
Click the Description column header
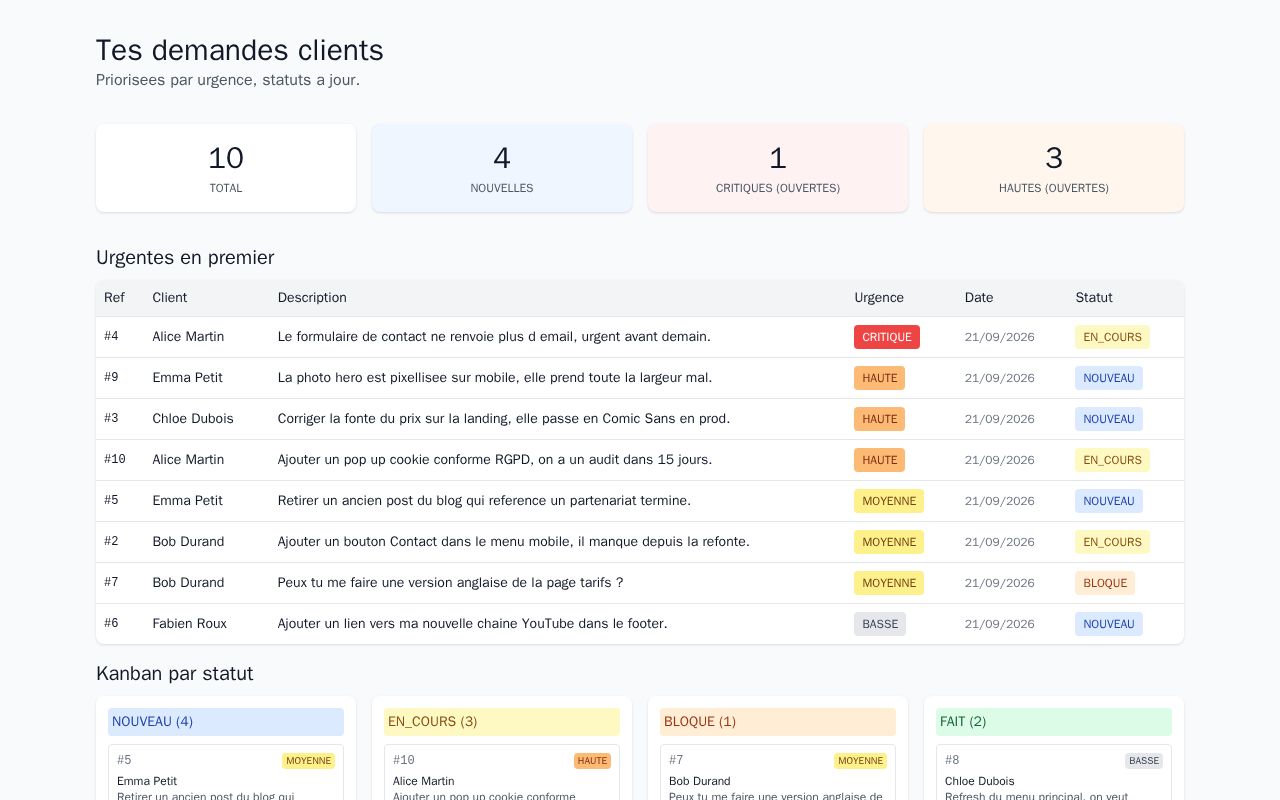tap(312, 298)
